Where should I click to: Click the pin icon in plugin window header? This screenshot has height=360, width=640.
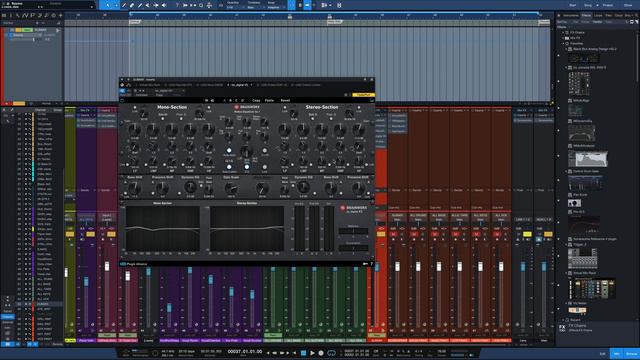[x=365, y=80]
